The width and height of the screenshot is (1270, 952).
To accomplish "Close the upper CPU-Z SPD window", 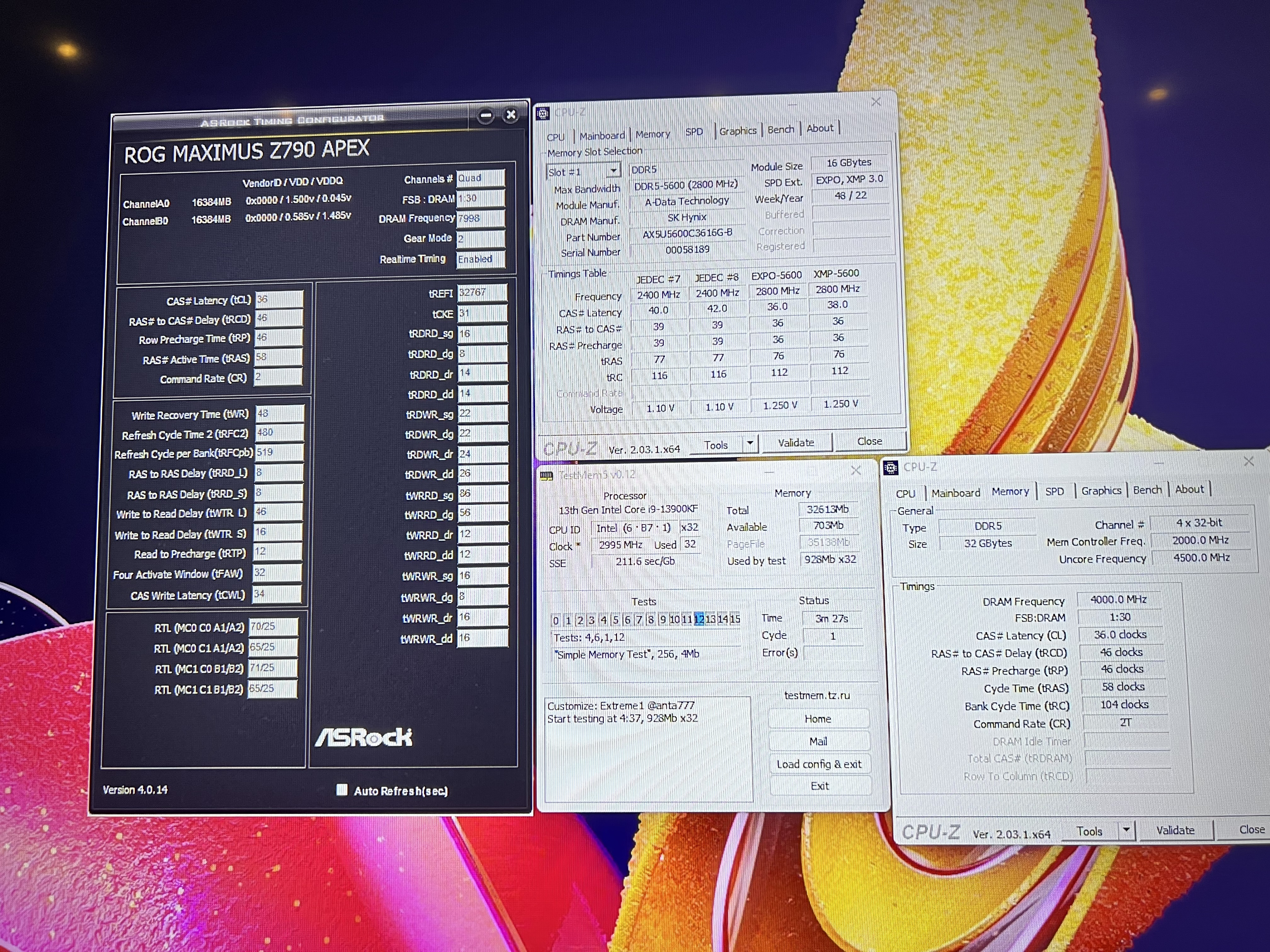I will coord(876,102).
